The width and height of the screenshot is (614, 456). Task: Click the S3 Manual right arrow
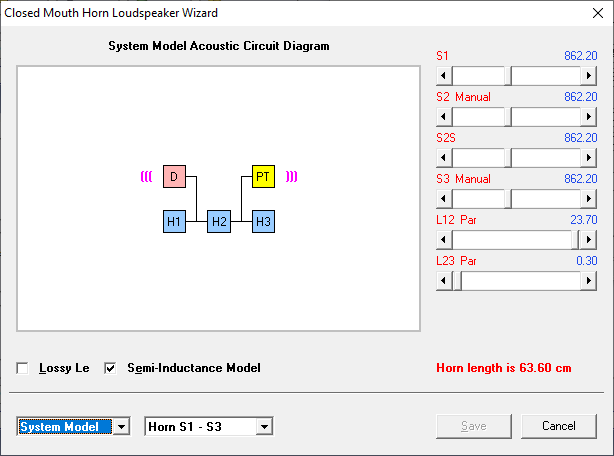point(588,199)
